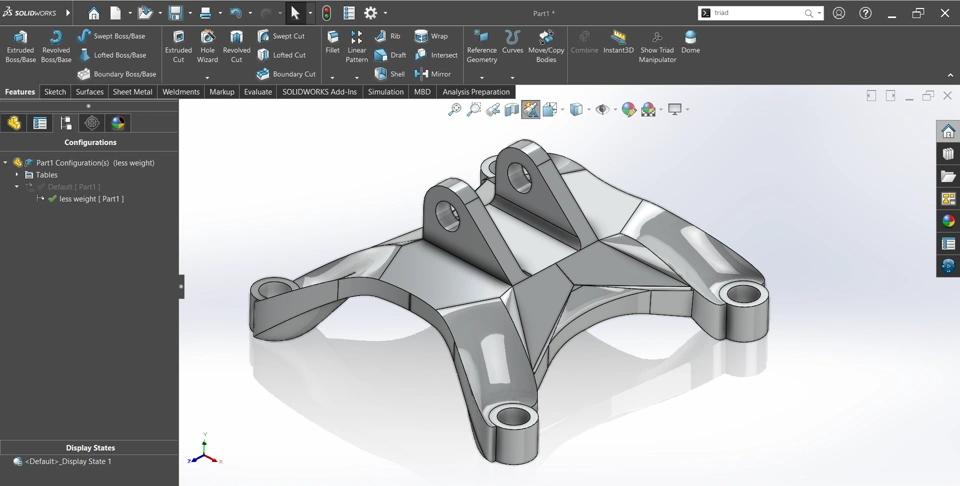Toggle the Hide/Show Items eye icon
Viewport: 960px width, 486px height.
click(x=601, y=109)
